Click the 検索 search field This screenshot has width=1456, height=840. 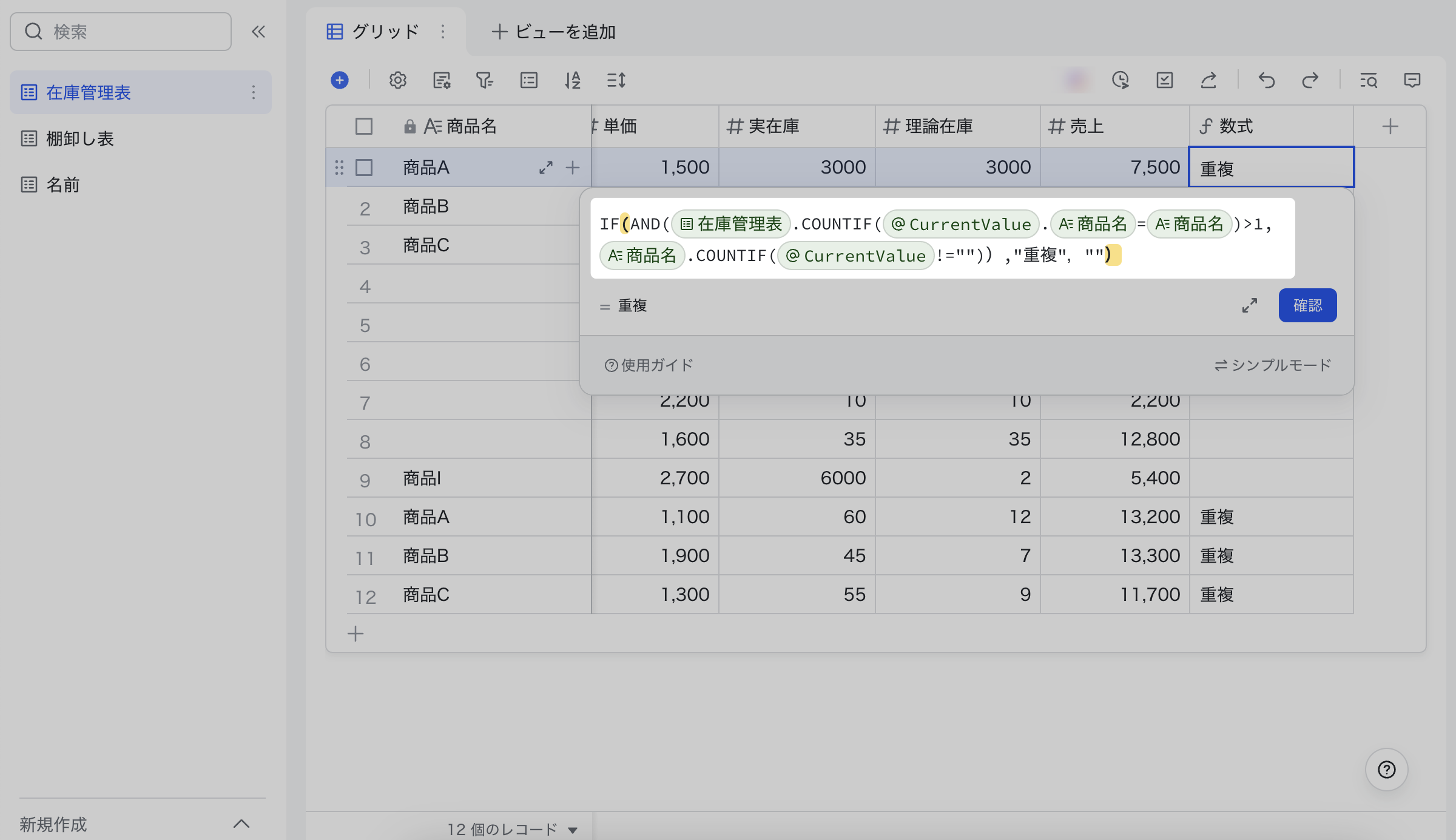(x=121, y=32)
